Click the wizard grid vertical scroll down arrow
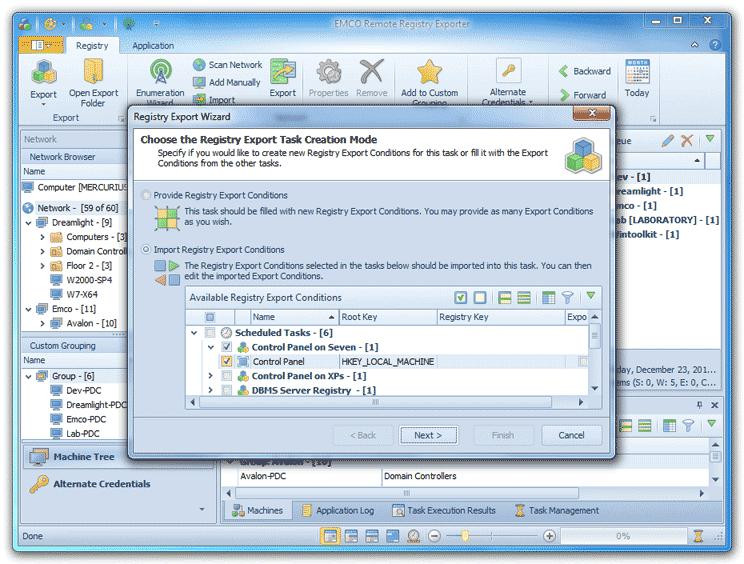 [x=595, y=388]
